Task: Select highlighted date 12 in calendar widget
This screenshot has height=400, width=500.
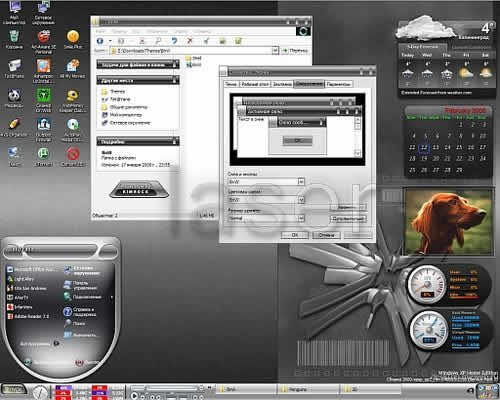Action: (424, 147)
